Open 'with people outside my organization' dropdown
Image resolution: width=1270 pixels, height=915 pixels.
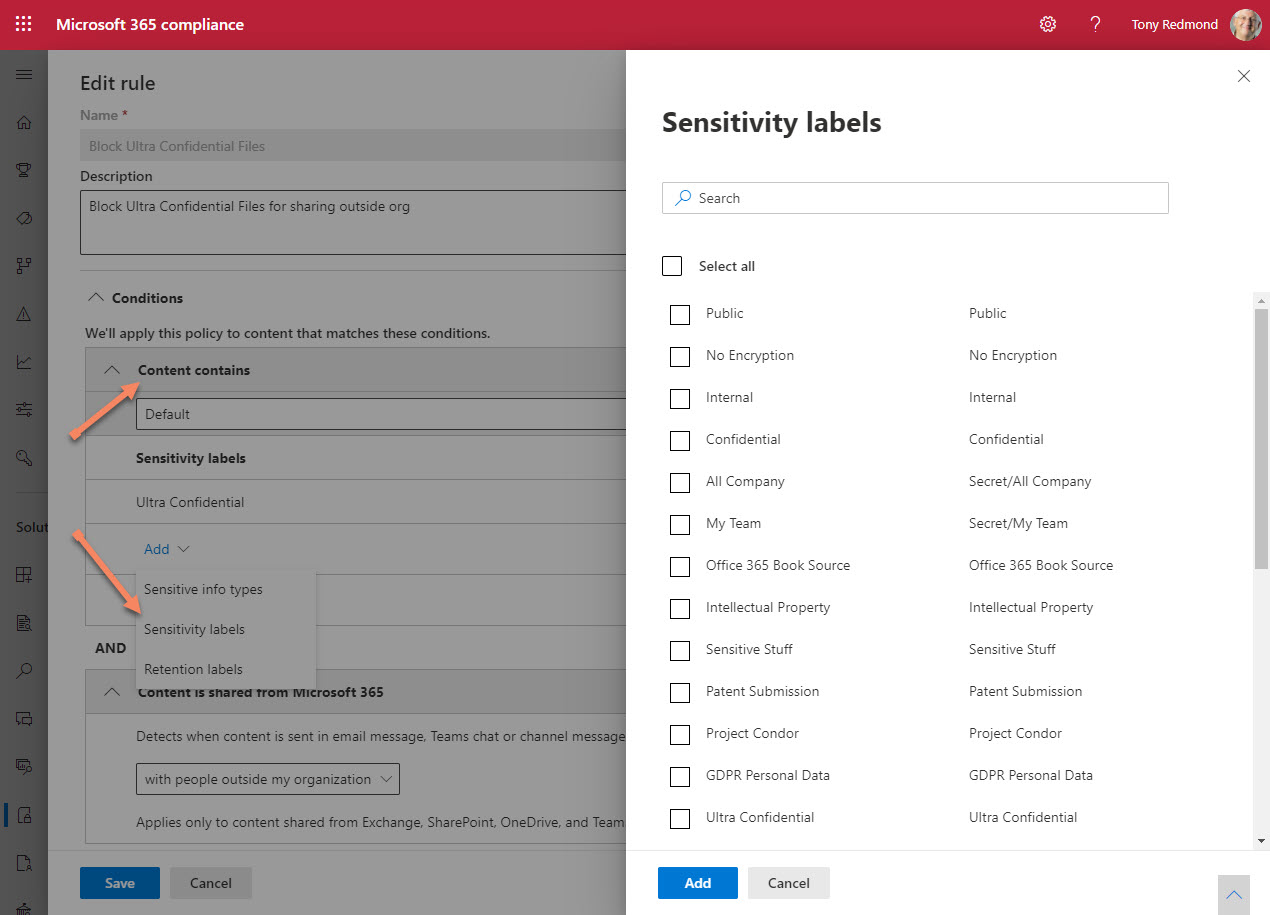pos(267,779)
